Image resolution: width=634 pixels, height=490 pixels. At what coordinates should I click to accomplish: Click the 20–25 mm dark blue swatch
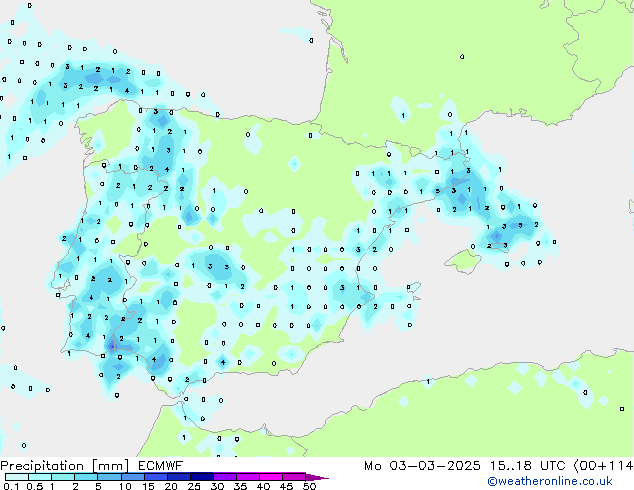[x=179, y=477]
